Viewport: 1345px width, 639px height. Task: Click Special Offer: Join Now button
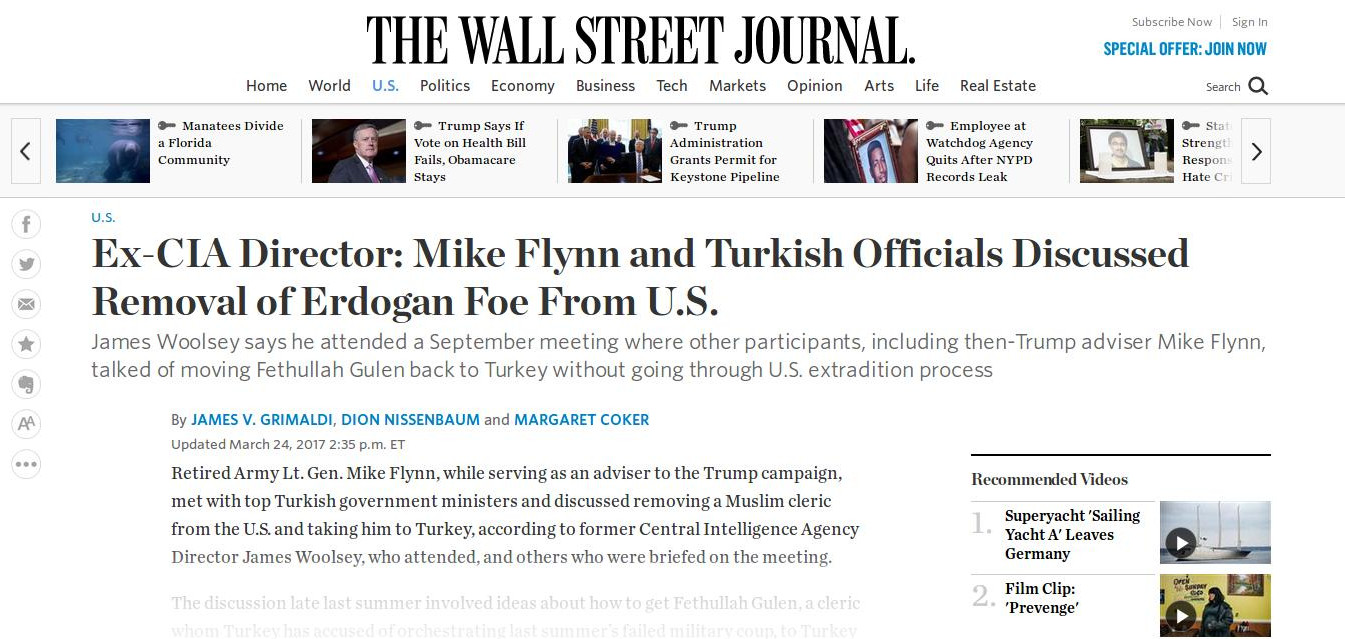pos(1184,49)
